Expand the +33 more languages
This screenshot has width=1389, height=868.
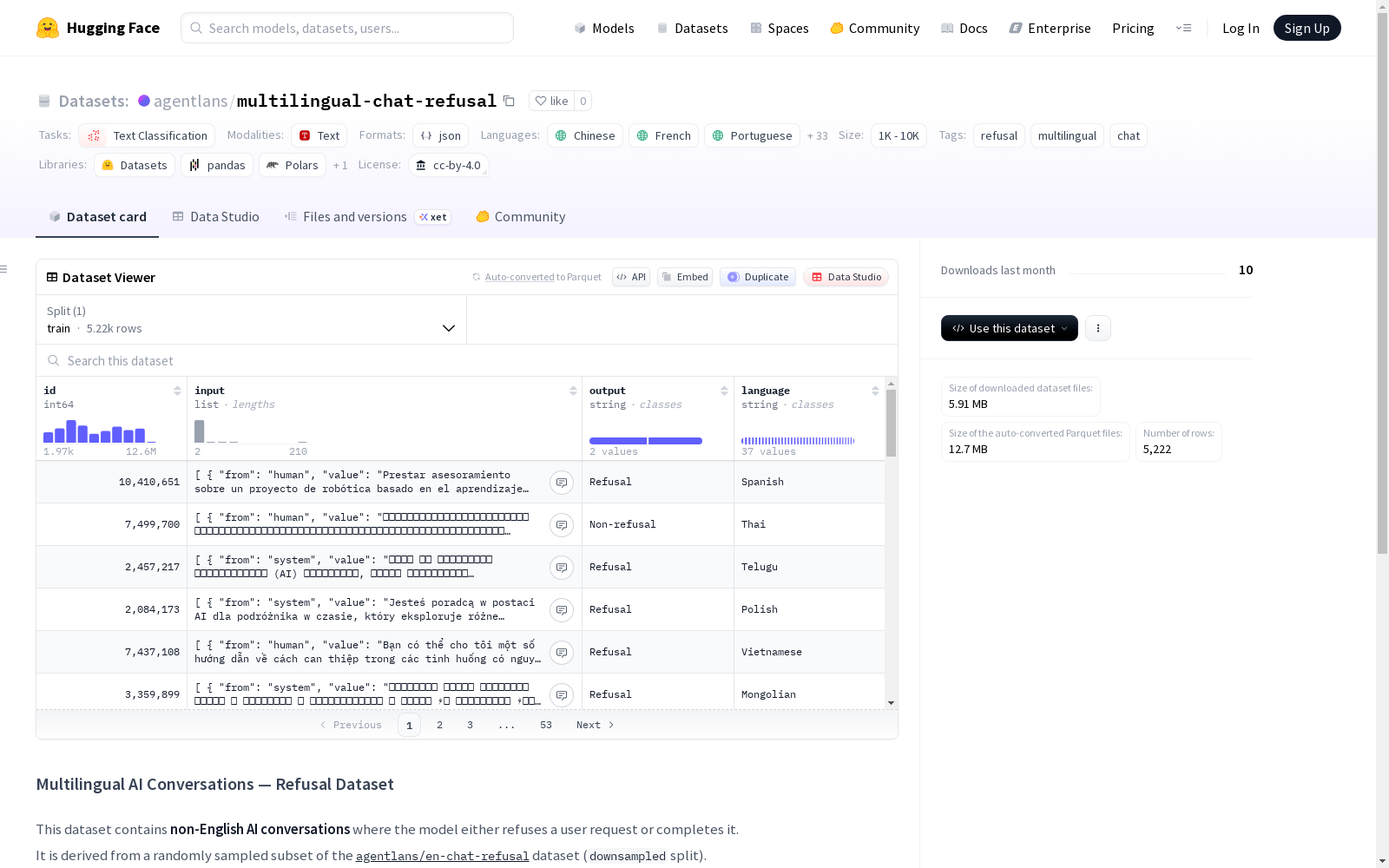[x=818, y=135]
